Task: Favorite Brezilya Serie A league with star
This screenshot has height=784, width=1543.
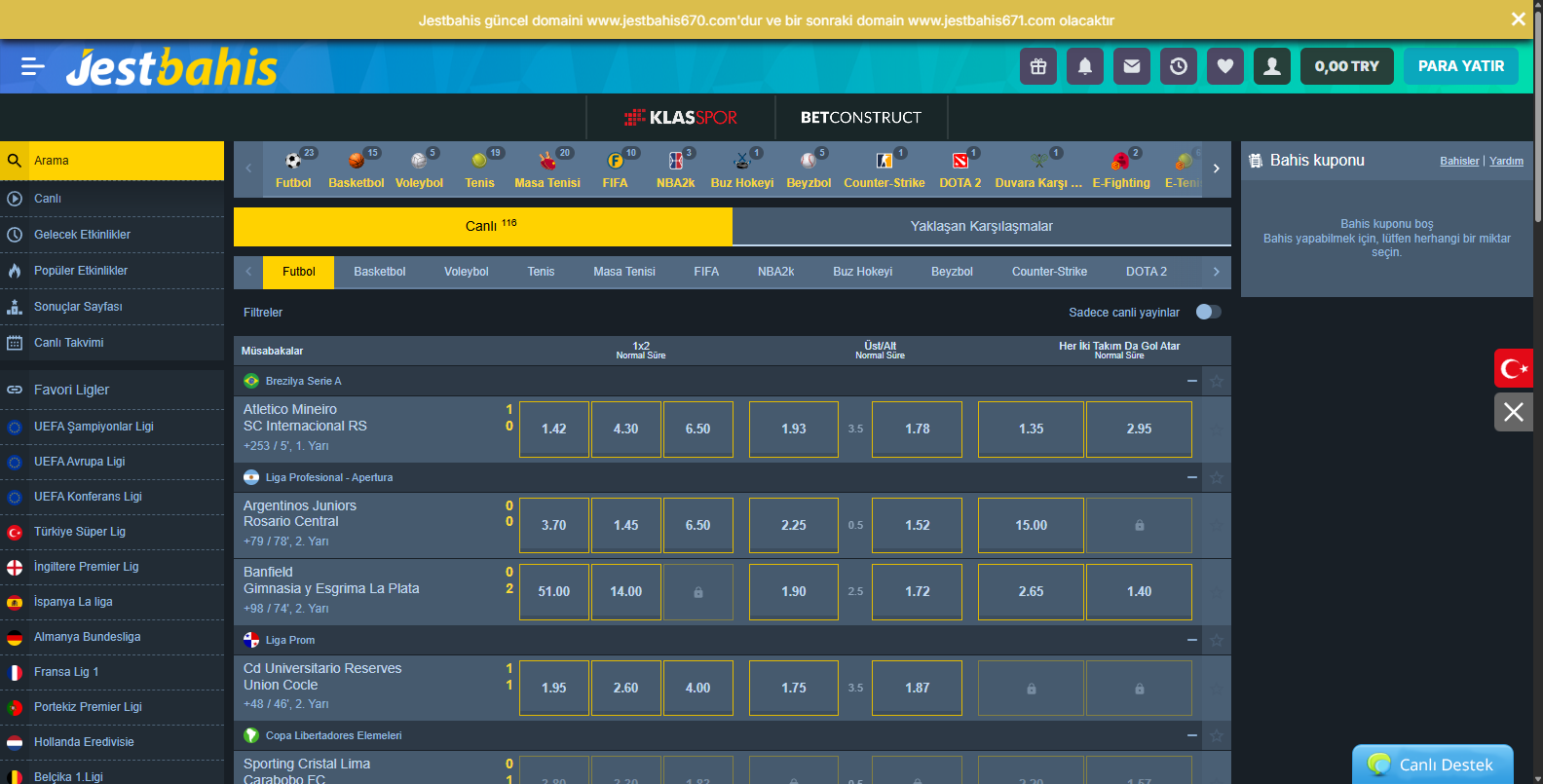Action: [x=1217, y=381]
